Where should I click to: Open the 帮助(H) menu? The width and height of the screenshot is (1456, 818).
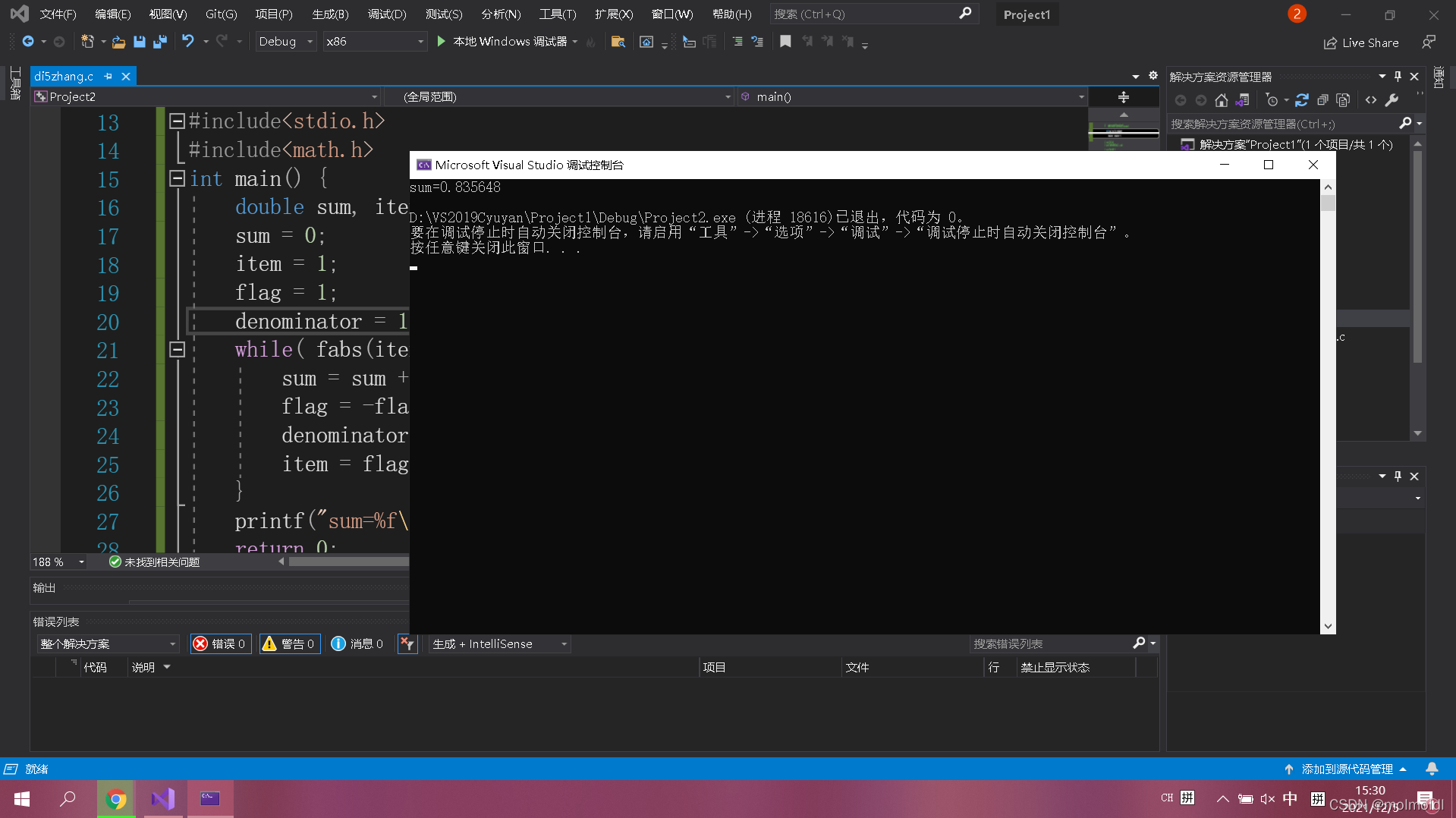(x=732, y=14)
